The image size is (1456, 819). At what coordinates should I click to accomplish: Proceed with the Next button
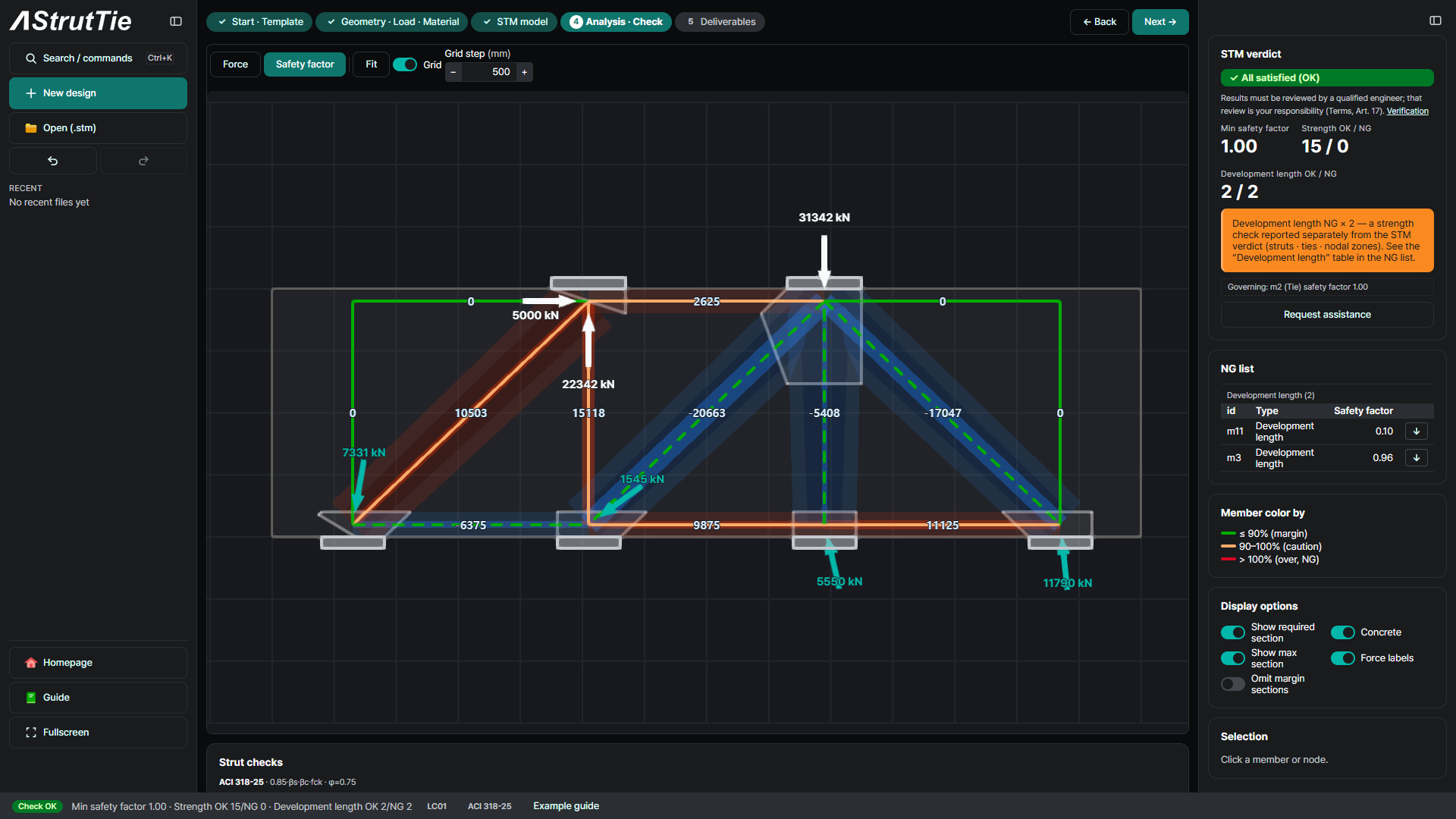1160,22
